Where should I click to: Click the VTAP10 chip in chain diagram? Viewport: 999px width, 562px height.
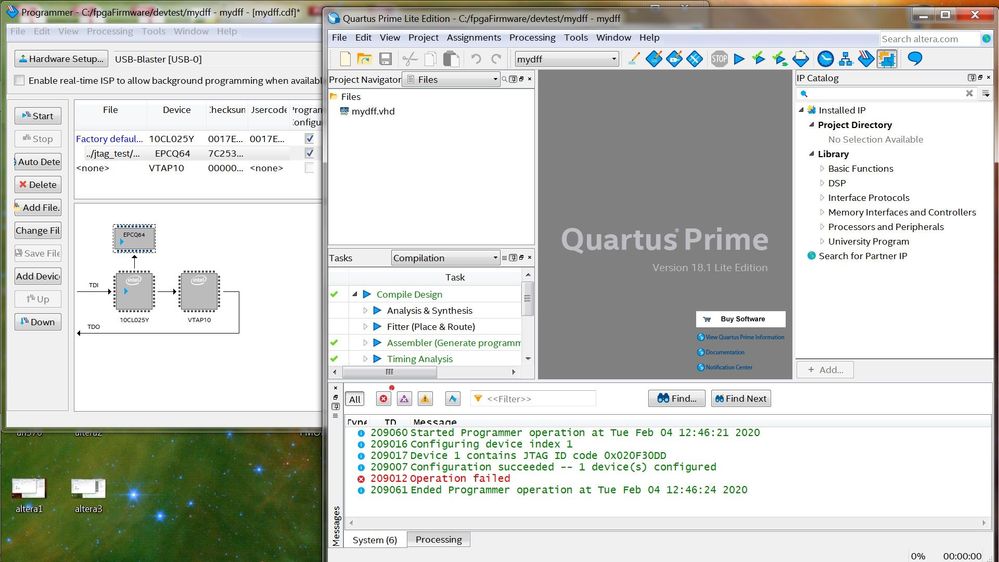199,291
